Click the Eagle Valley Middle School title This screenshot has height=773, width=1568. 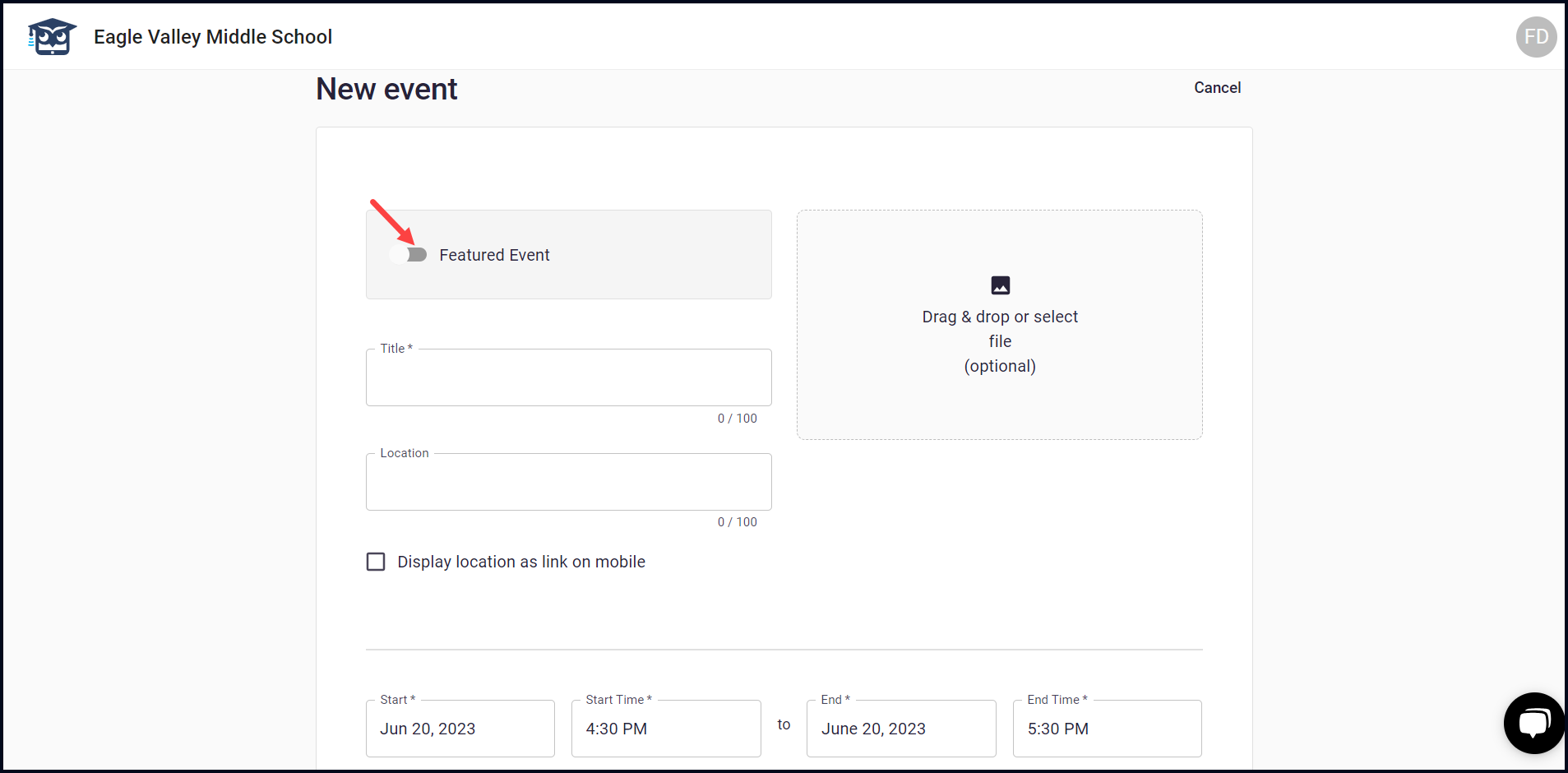tap(213, 37)
